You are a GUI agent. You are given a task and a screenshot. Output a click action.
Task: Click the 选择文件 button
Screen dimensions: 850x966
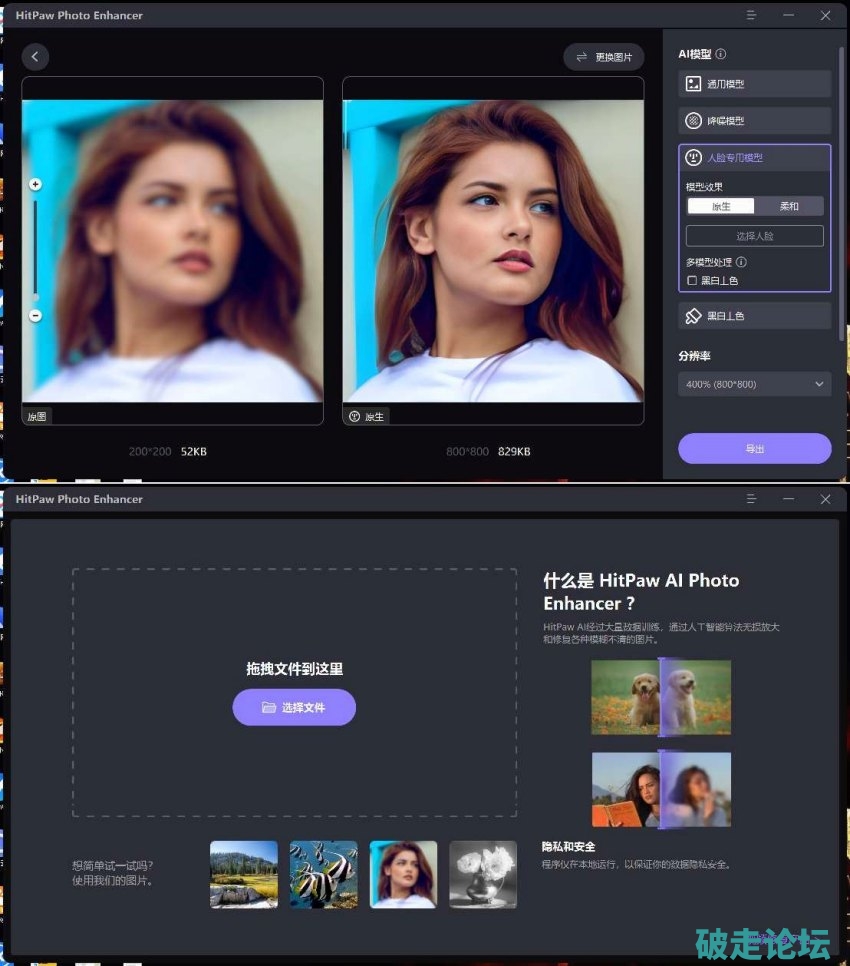[294, 707]
